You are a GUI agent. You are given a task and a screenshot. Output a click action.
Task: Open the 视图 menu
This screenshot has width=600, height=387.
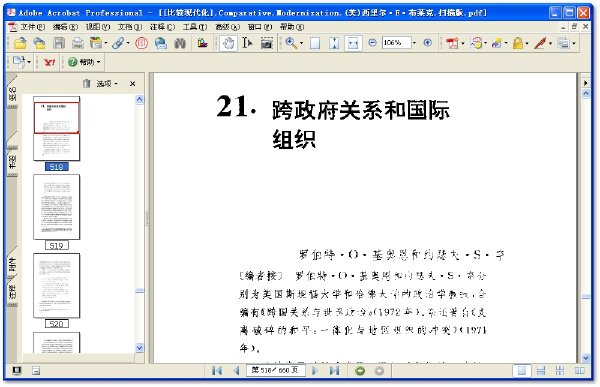click(98, 27)
